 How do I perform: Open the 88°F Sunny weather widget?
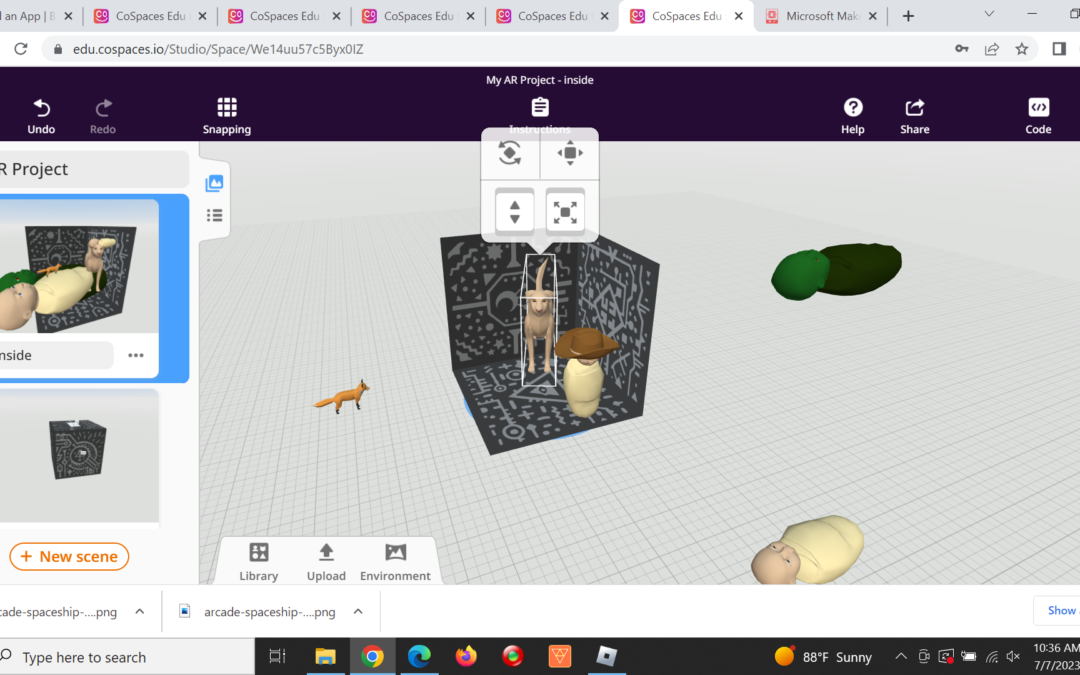[823, 657]
